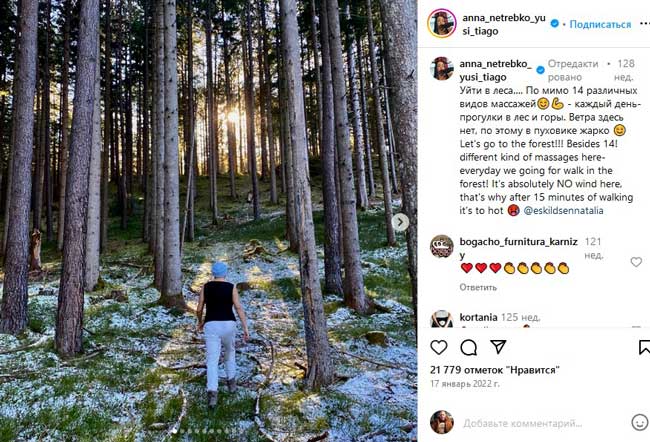Share the post via paper plane icon
The image size is (650, 442).
point(498,347)
